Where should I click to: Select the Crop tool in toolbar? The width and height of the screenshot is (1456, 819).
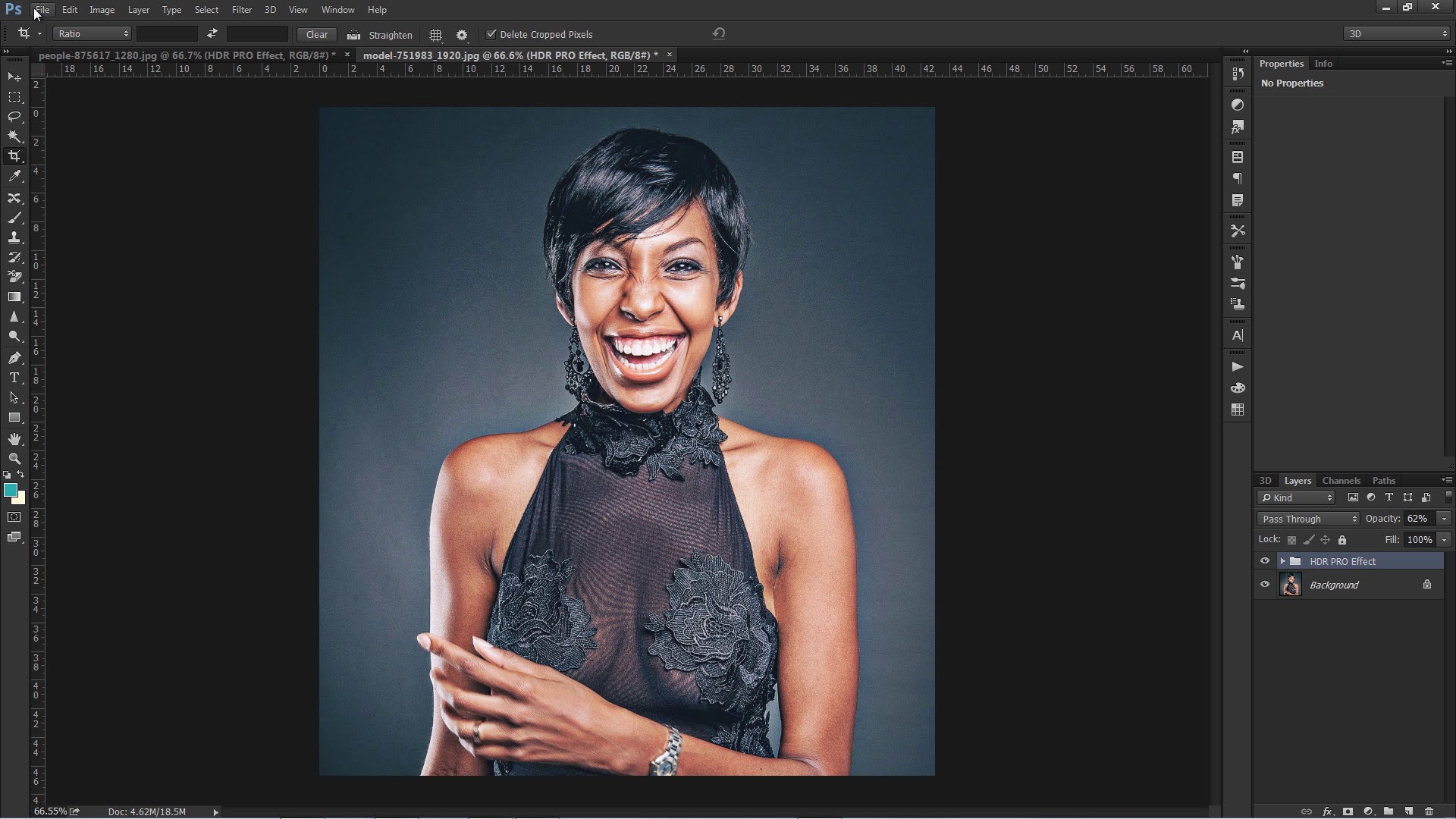click(15, 156)
